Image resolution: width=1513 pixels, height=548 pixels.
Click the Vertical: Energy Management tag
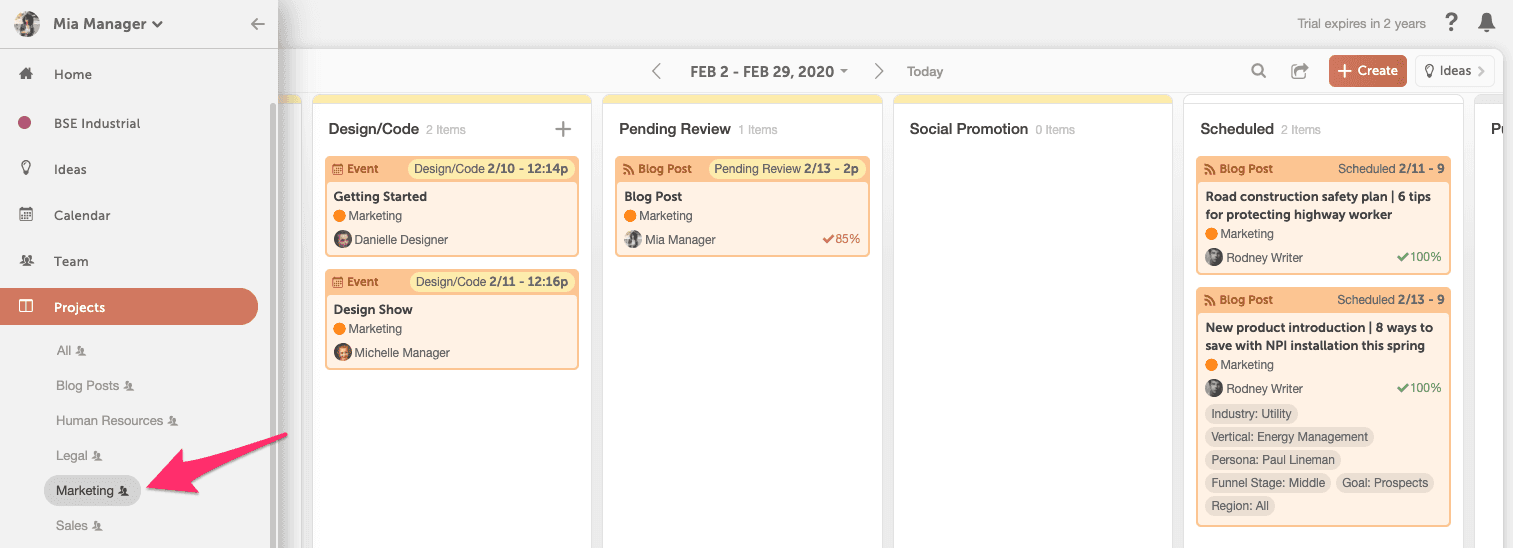pyautogui.click(x=1289, y=437)
